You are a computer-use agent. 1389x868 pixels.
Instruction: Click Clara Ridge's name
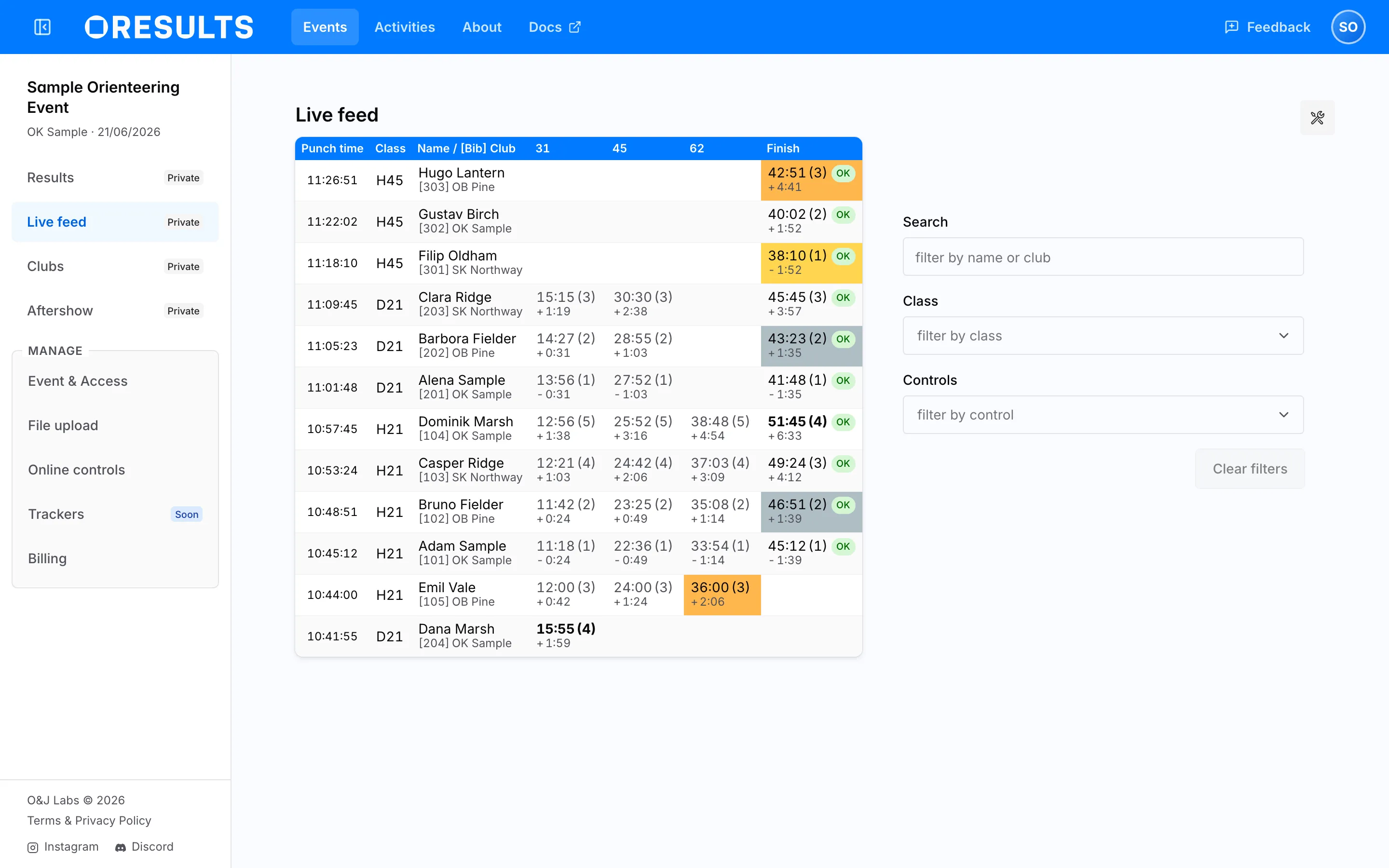tap(455, 297)
